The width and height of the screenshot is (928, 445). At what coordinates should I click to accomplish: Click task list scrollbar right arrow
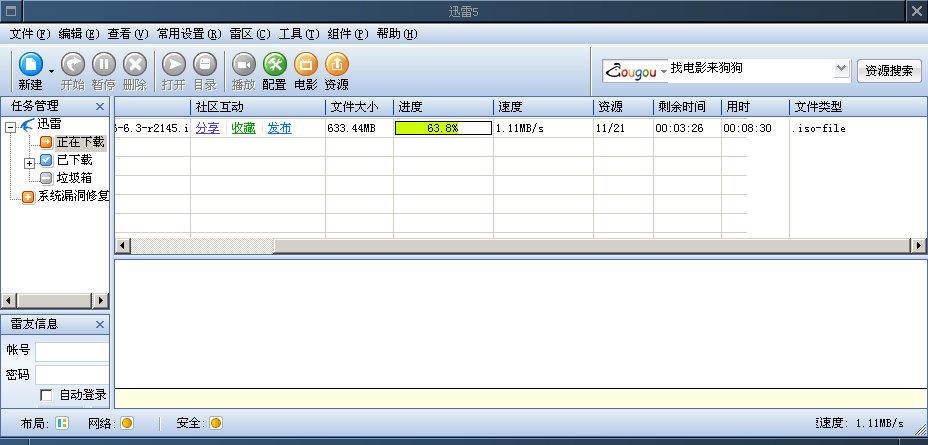(919, 246)
